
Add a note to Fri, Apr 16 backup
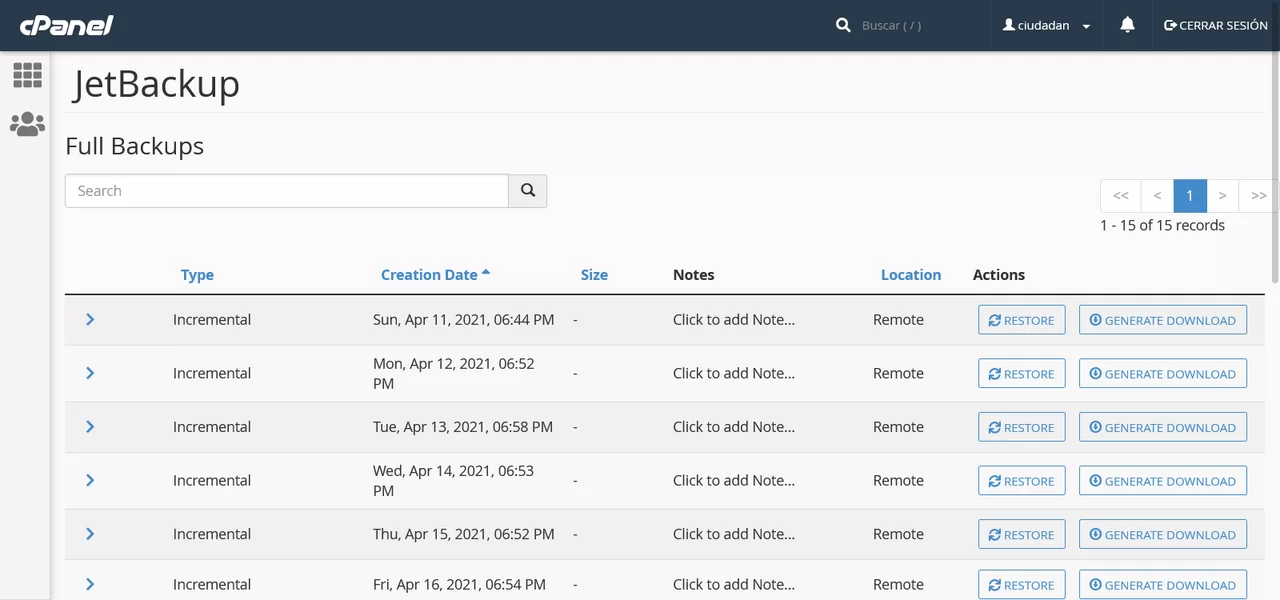pos(734,584)
